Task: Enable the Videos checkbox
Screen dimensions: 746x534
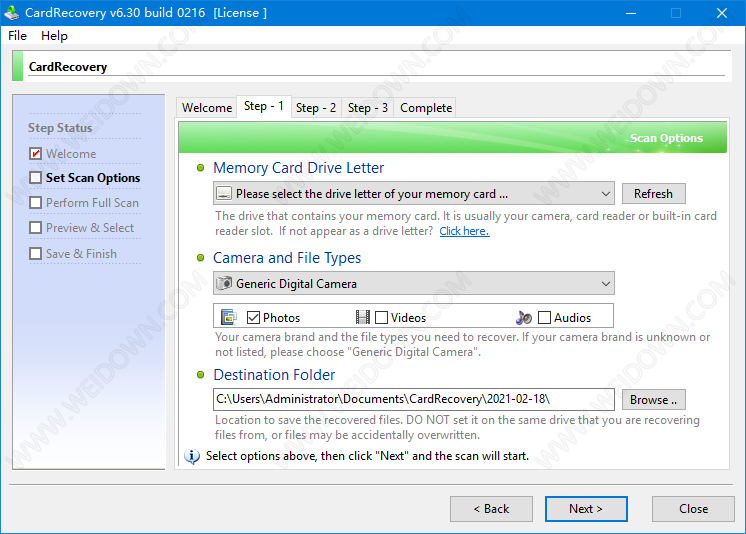Action: (x=382, y=317)
